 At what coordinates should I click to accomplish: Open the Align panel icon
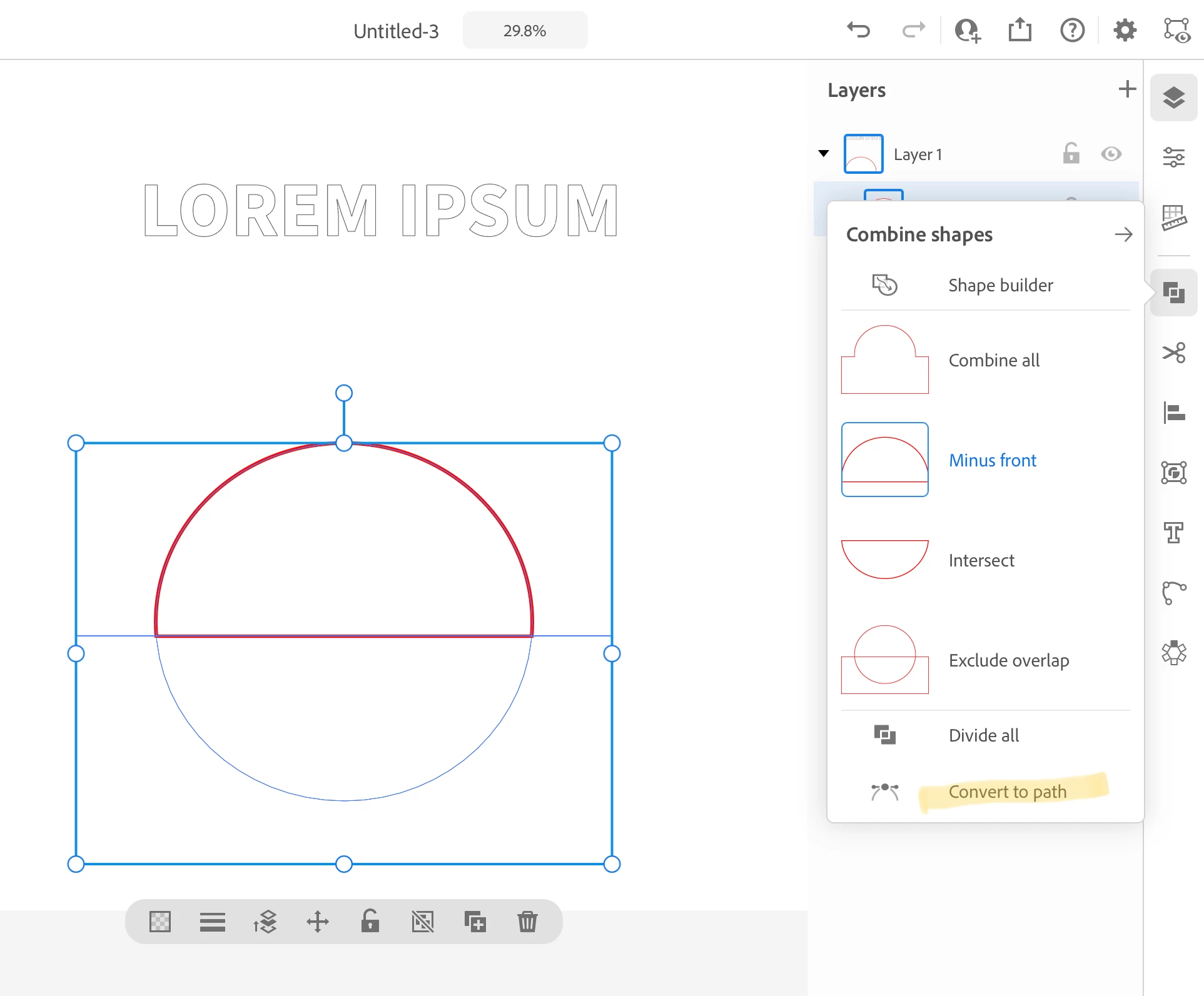1173,413
